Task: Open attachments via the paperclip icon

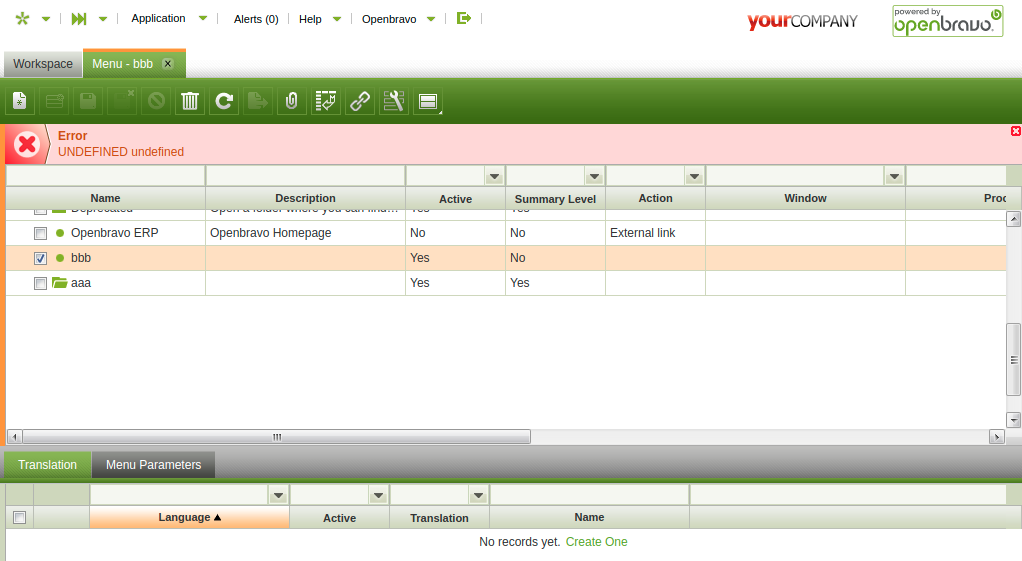Action: 291,101
